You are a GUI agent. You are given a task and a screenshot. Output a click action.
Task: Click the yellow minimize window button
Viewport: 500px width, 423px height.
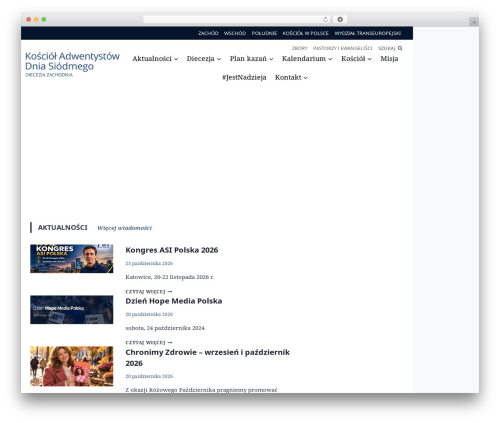click(x=36, y=19)
